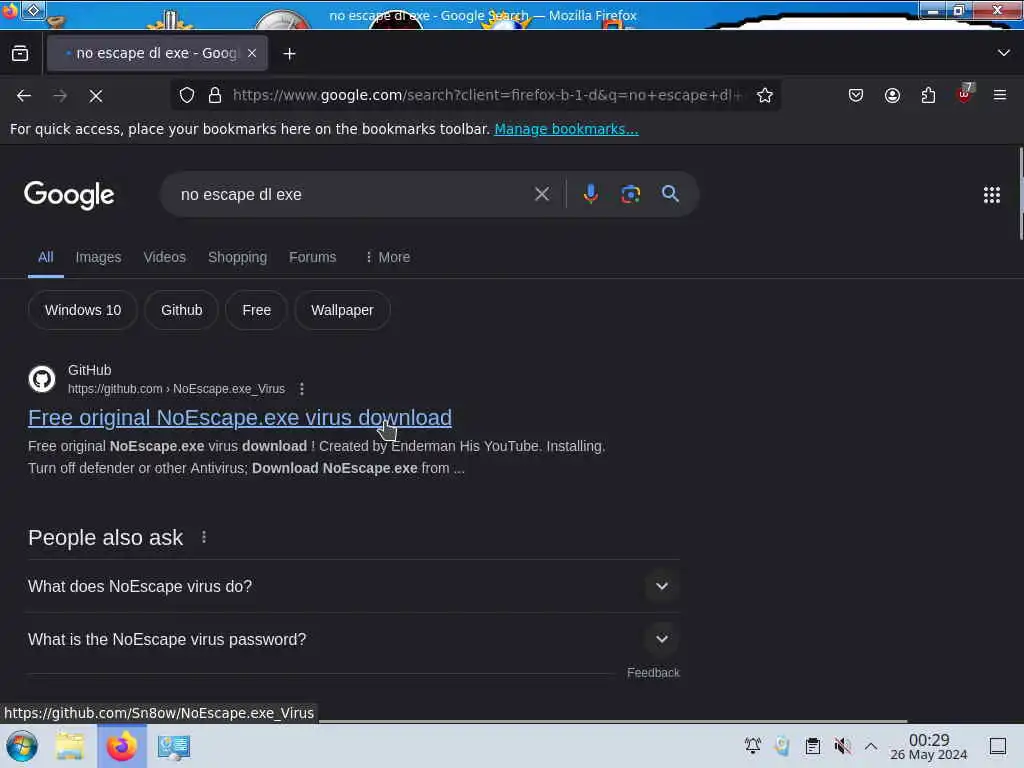This screenshot has width=1024, height=768.
Task: Clear the search query with X
Action: tap(541, 194)
